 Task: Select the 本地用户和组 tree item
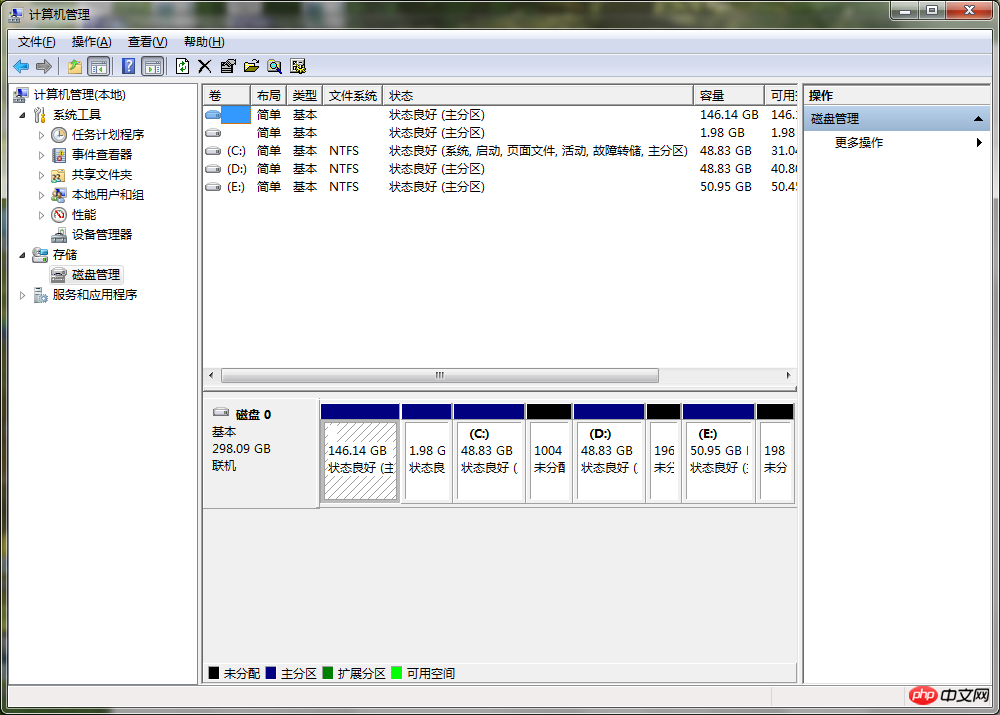click(x=108, y=195)
